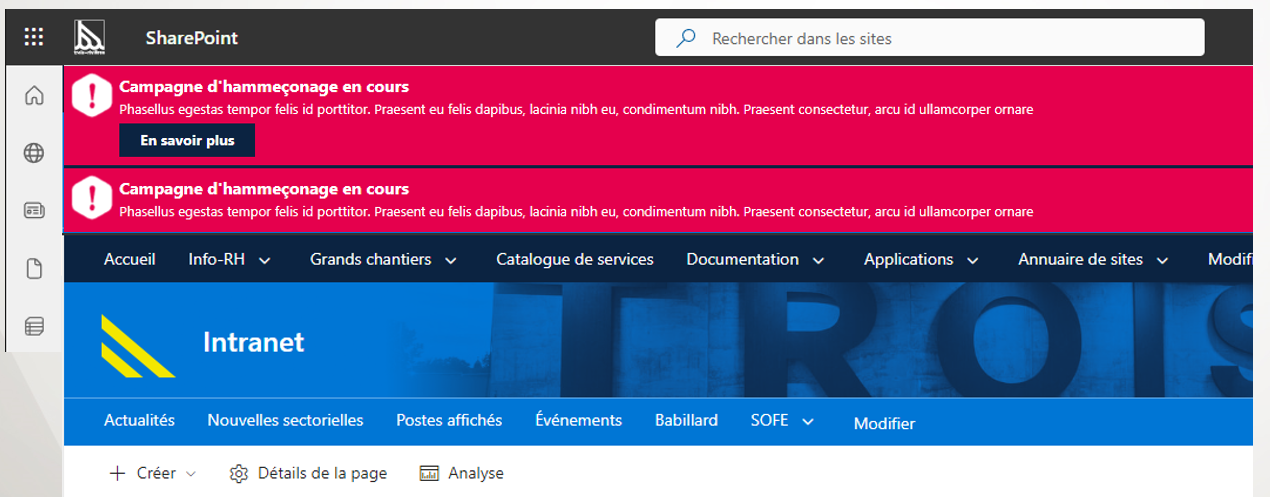
Task: Expand the Grands chantiers menu
Action: (x=383, y=259)
